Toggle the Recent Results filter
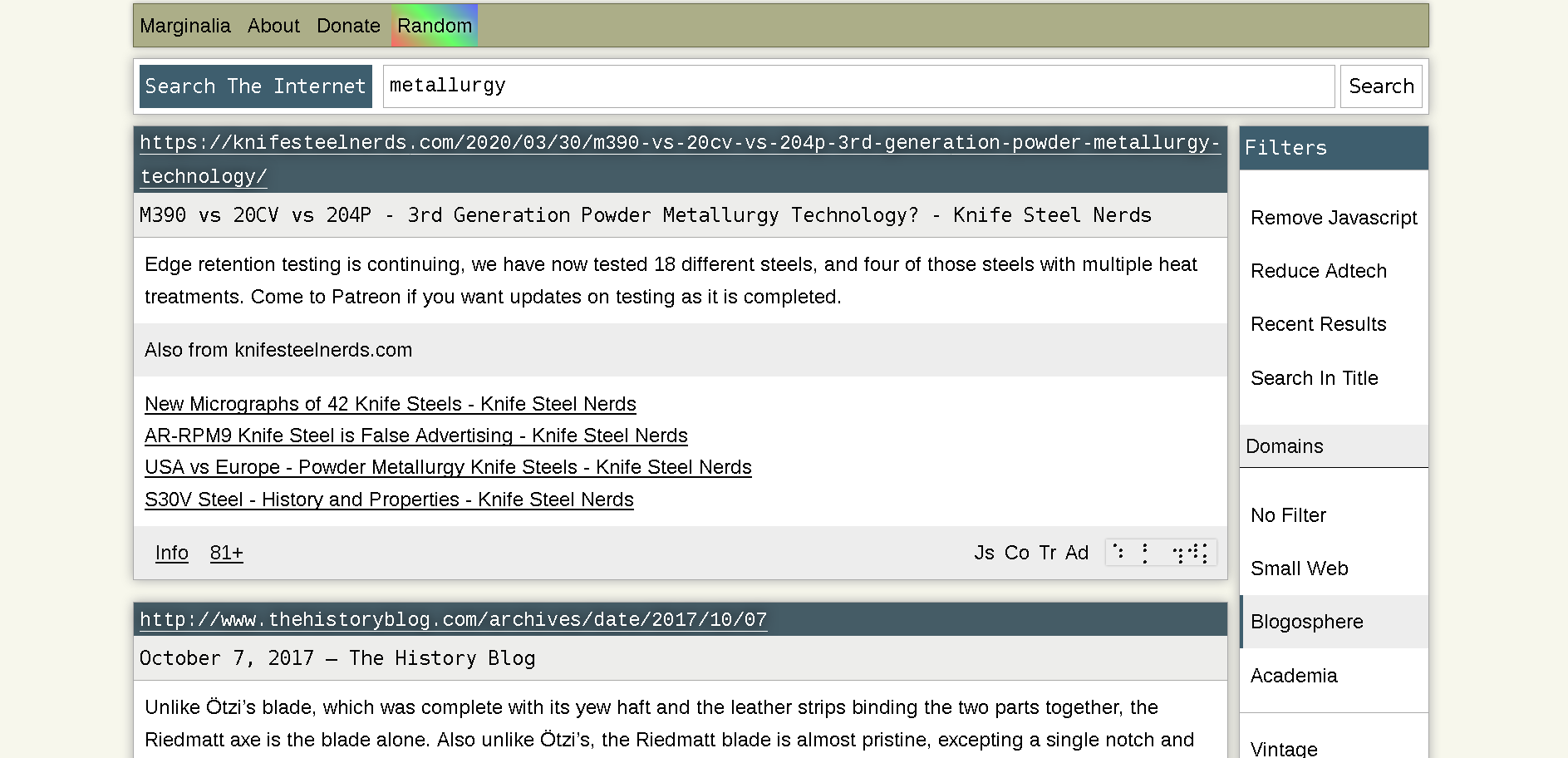Screen dimensions: 1568x758 1318,324
